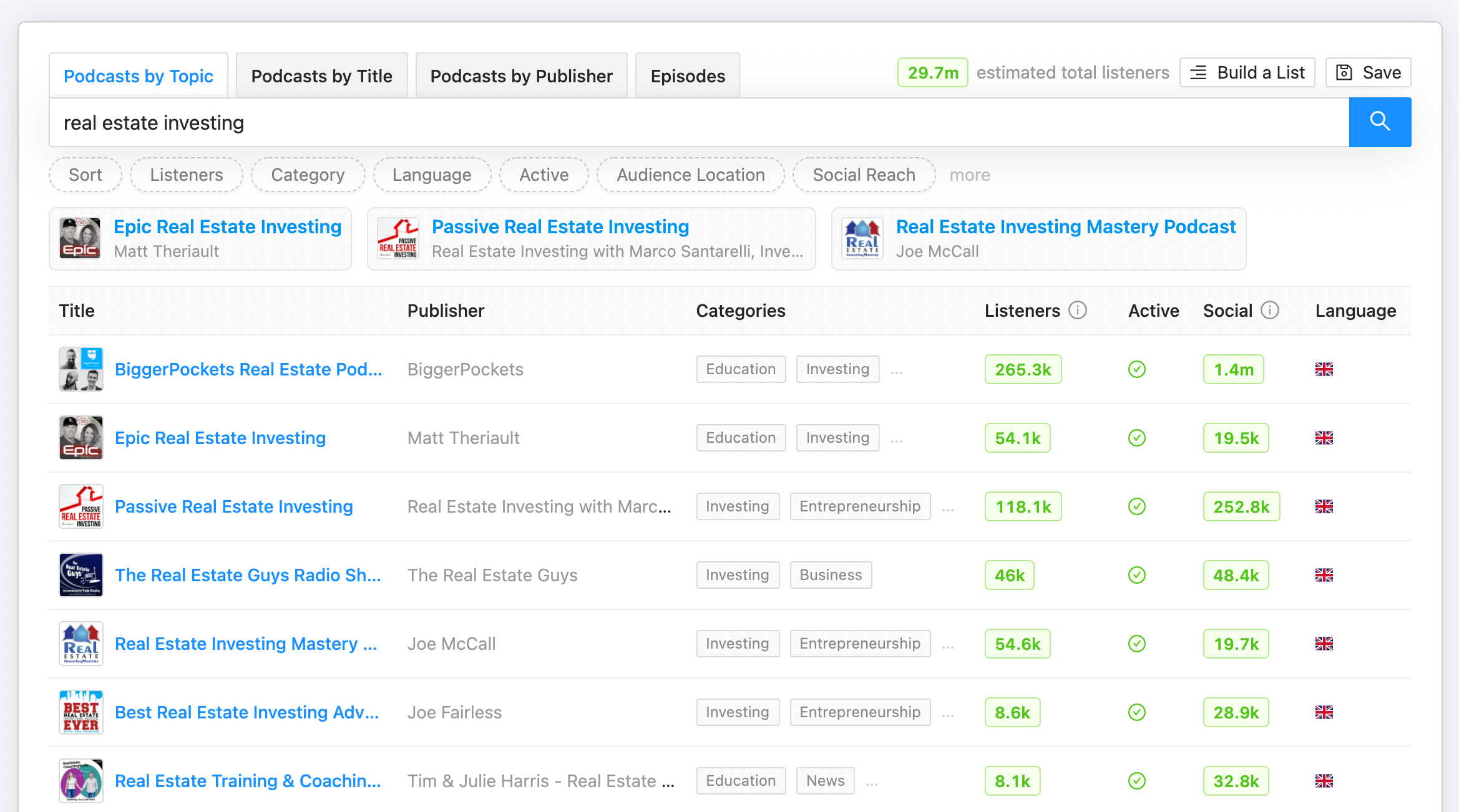Screen dimensions: 1459x812
Task: Open Best Real Estate Investing Advice thumbnail
Action: tap(81, 712)
